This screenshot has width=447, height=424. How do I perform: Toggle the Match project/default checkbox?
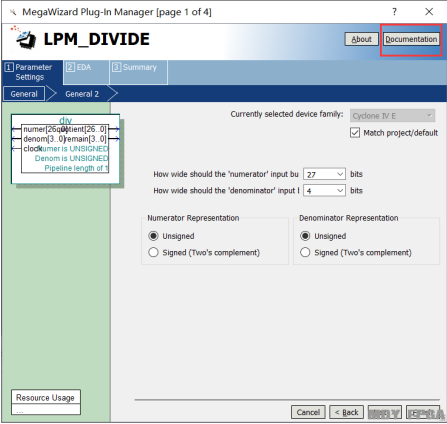[x=355, y=133]
